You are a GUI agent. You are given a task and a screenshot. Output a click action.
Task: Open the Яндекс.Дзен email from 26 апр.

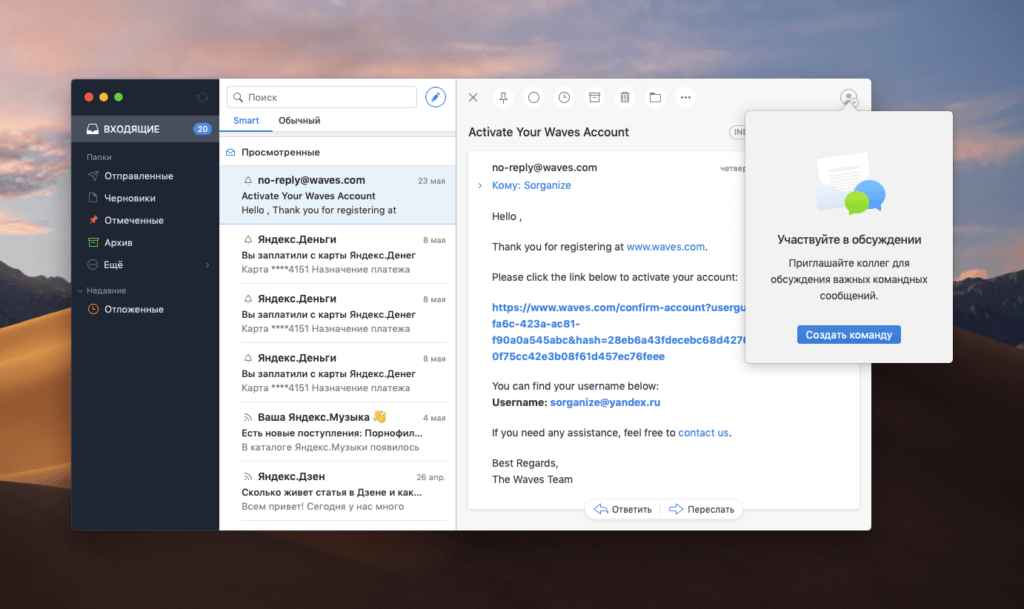pos(338,491)
